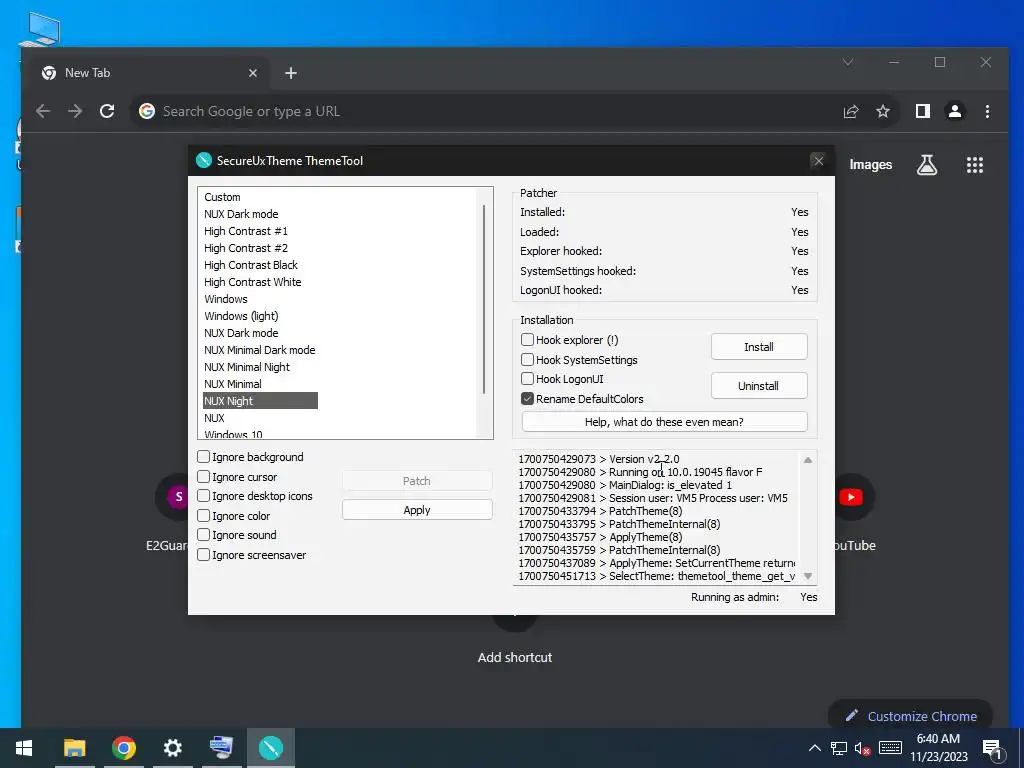This screenshot has height=768, width=1024.
Task: Open Chrome three-dot menu
Action: tap(987, 111)
